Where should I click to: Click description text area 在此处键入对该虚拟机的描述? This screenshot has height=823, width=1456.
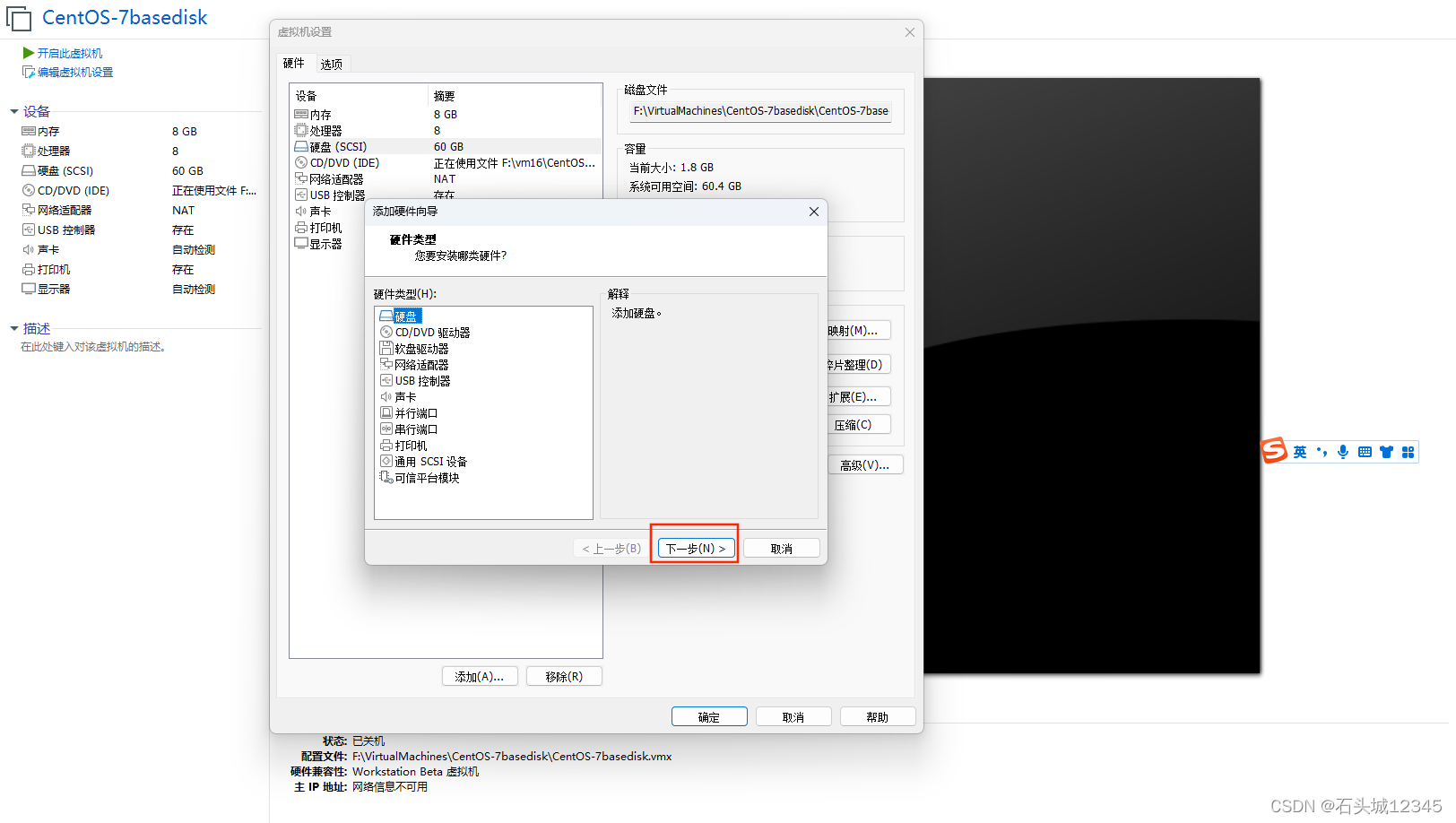[93, 347]
